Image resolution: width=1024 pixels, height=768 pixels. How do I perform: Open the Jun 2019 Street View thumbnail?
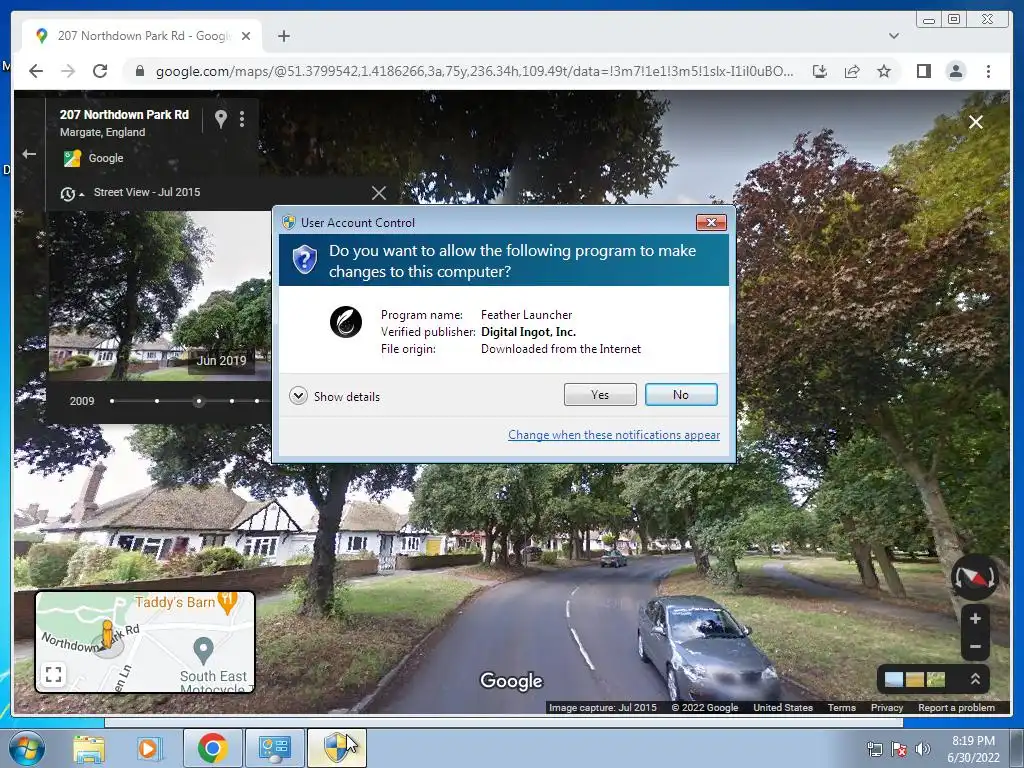(x=160, y=296)
